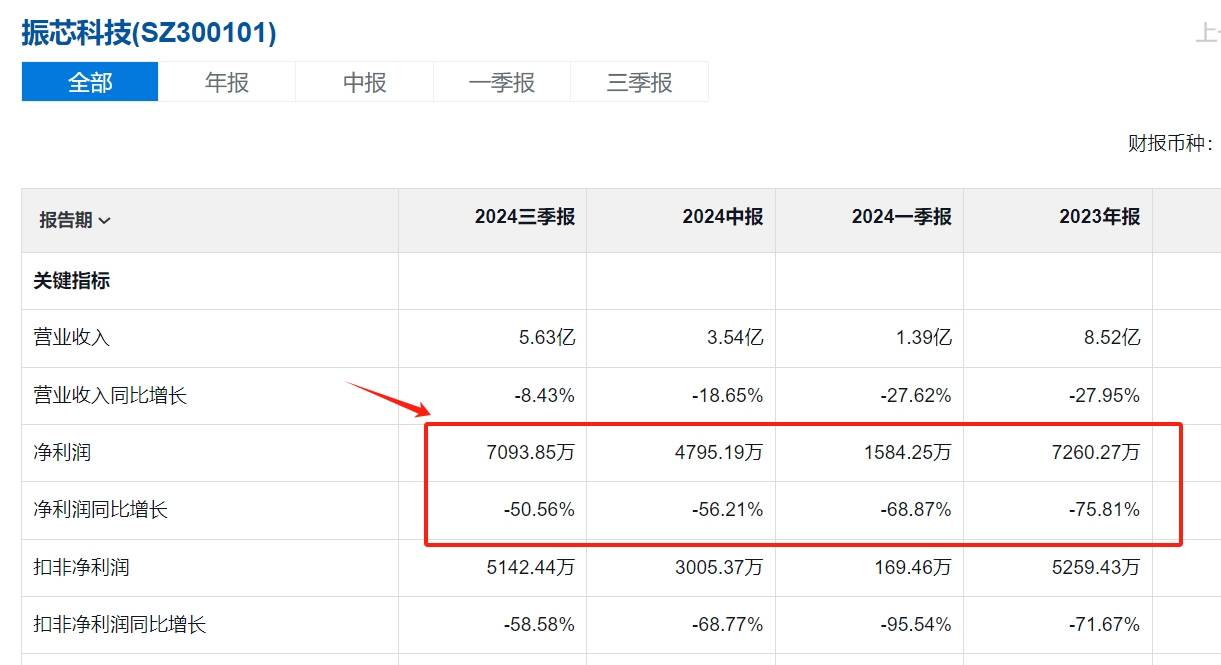
Task: Click the -18.65% growth cell
Action: pos(727,396)
